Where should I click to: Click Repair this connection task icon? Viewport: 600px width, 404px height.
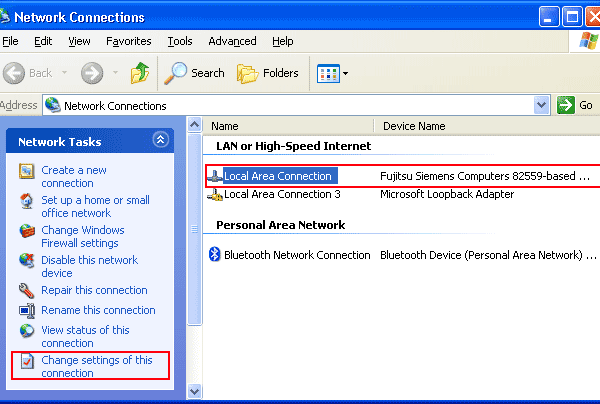[x=27, y=291]
